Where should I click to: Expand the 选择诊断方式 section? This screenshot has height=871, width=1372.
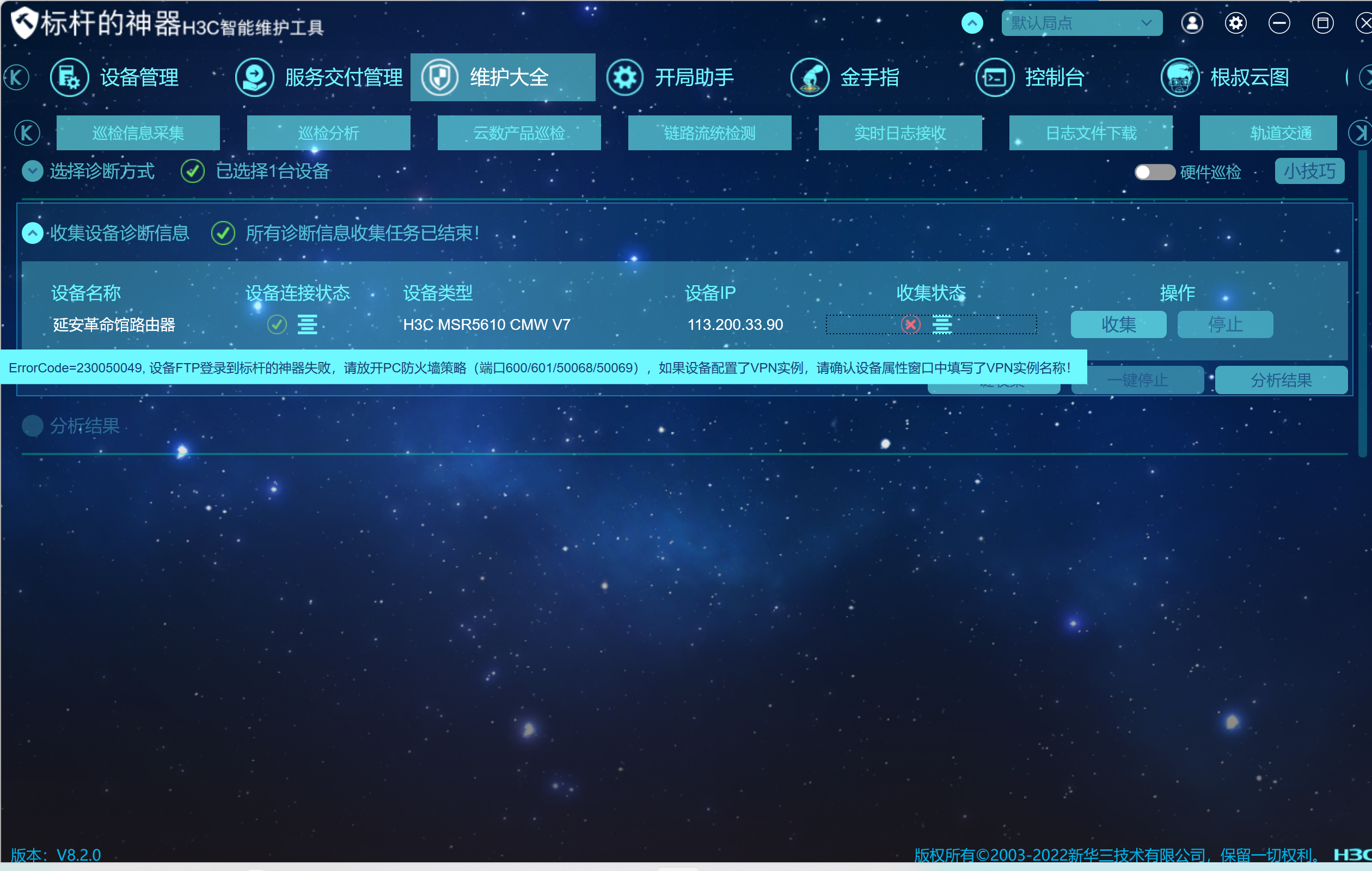pyautogui.click(x=33, y=171)
